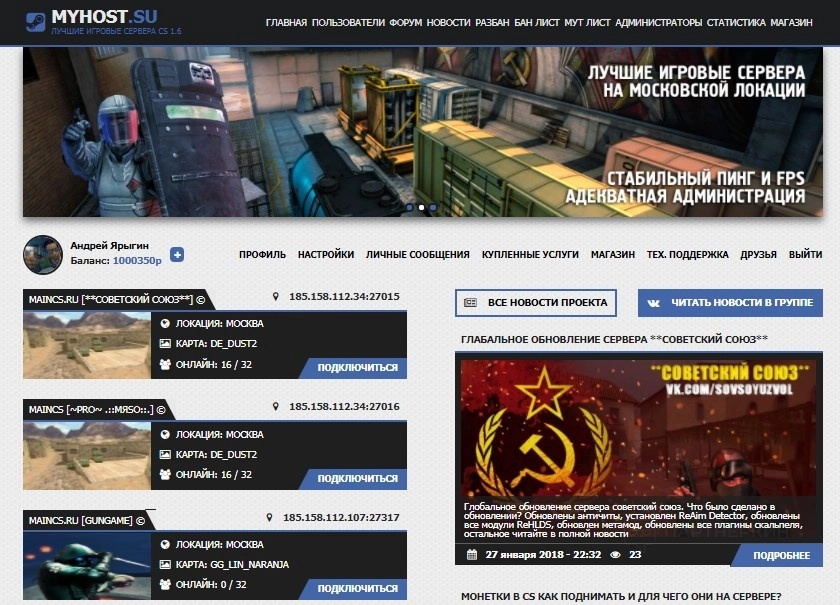Screen dimensions: 840x605
Task: Open Мут лист in top menu
Action: tap(587, 23)
